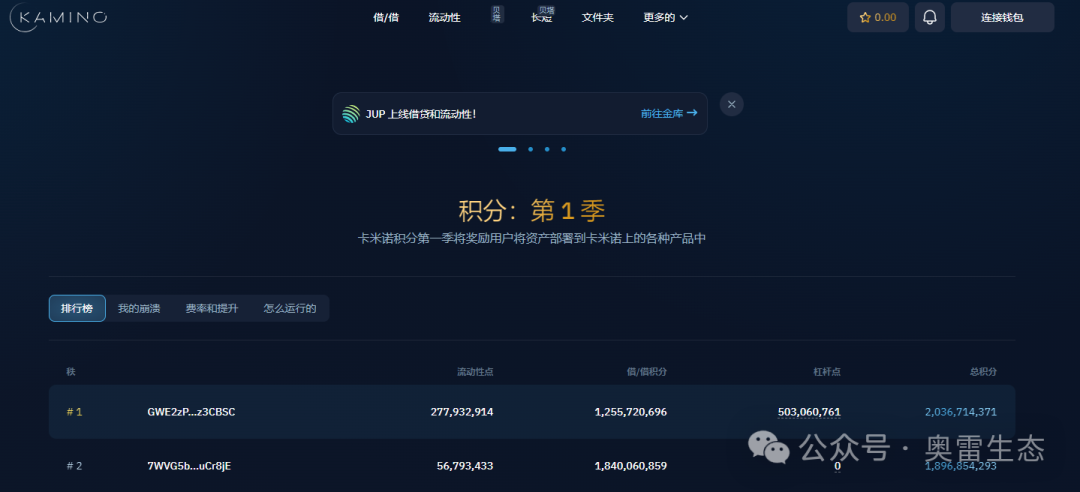Click the 杠杆点 column header
Screen dimensions: 1080x492
(827, 372)
